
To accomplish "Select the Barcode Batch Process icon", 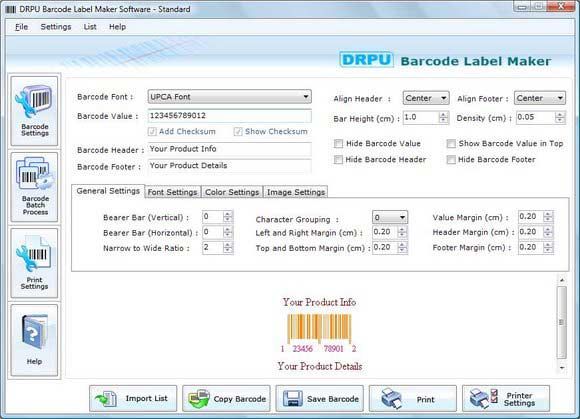I will 34,187.
